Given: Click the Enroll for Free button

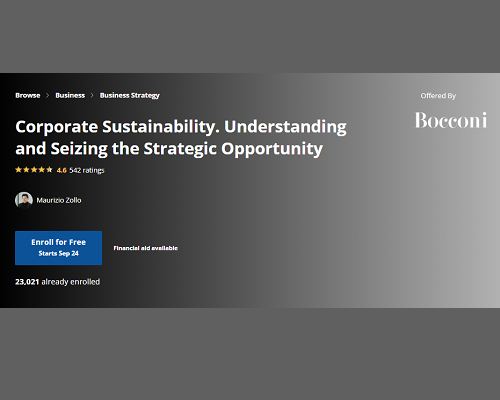Looking at the screenshot, I should tap(58, 248).
